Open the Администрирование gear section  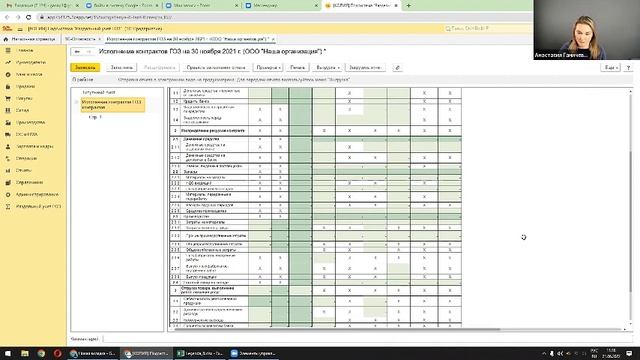click(x=37, y=194)
